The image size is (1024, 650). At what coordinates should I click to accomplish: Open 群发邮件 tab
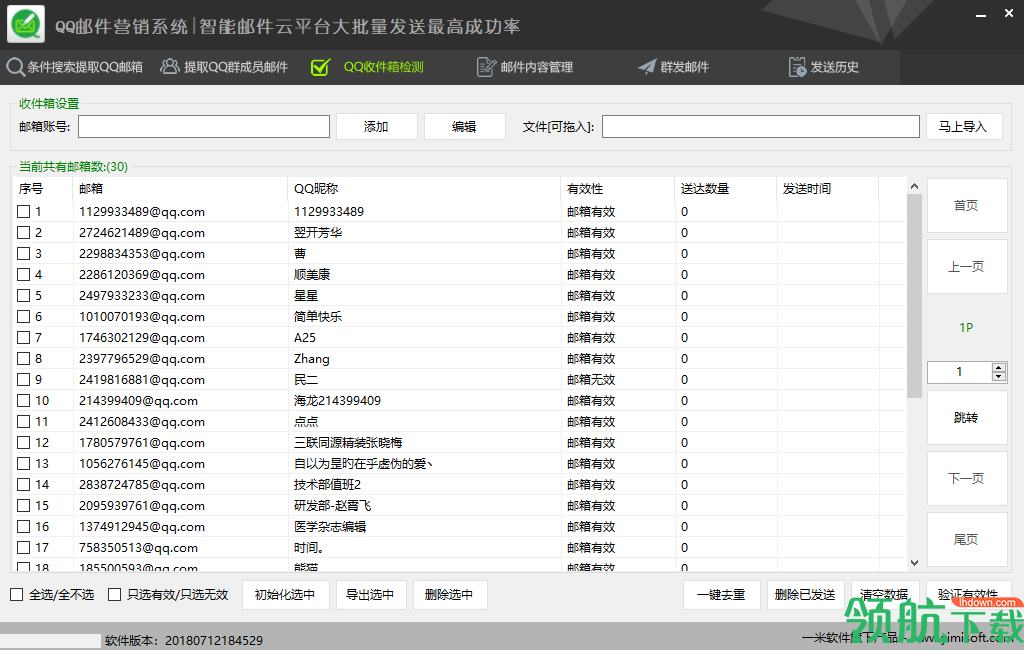tap(684, 67)
